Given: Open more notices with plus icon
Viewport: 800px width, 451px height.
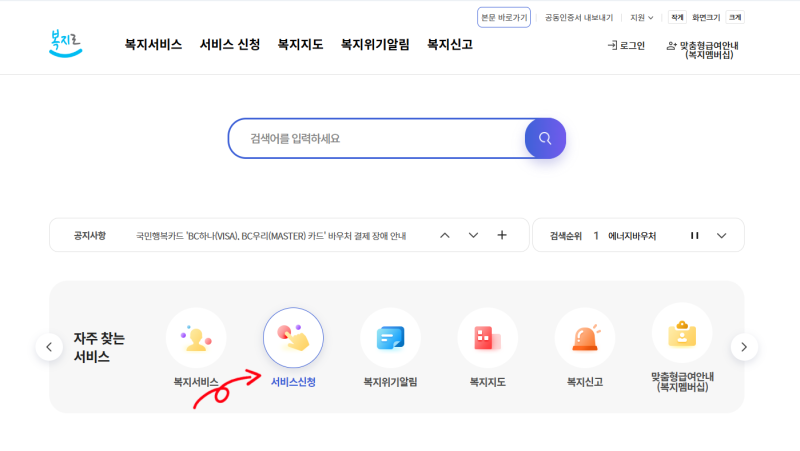Looking at the screenshot, I should pos(502,235).
